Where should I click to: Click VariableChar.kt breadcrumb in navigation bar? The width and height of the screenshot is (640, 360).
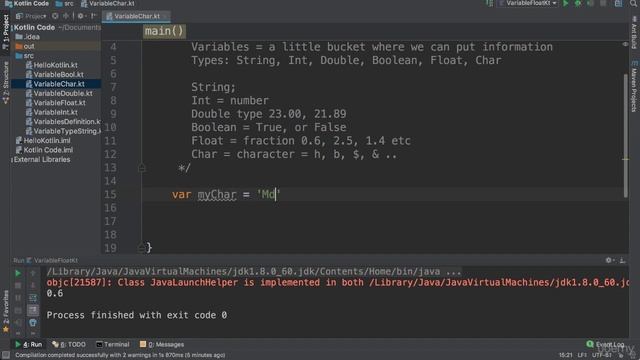coord(108,4)
